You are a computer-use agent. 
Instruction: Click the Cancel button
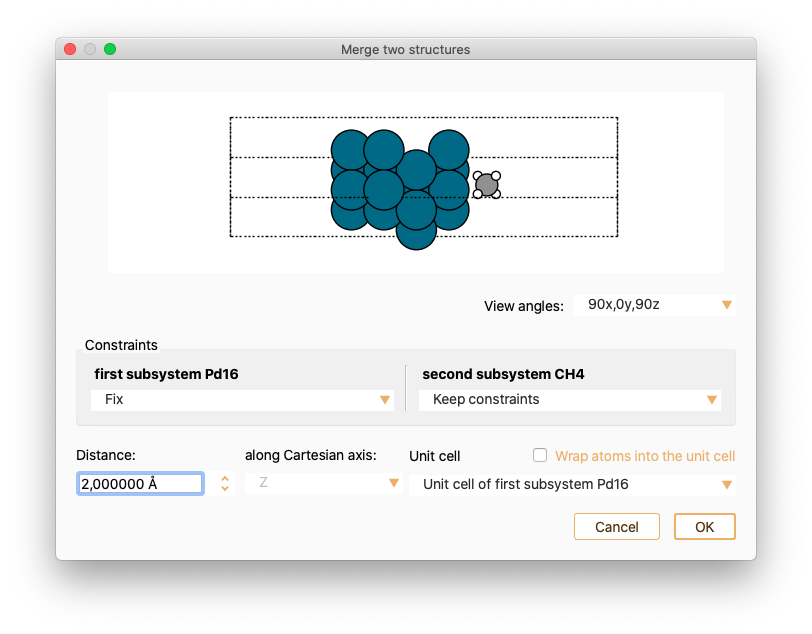616,527
